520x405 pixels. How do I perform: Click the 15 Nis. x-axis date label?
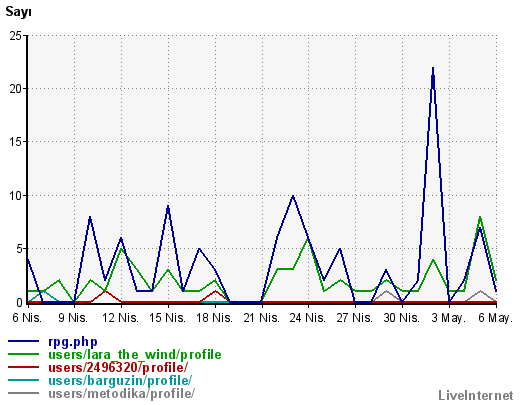coord(168,318)
